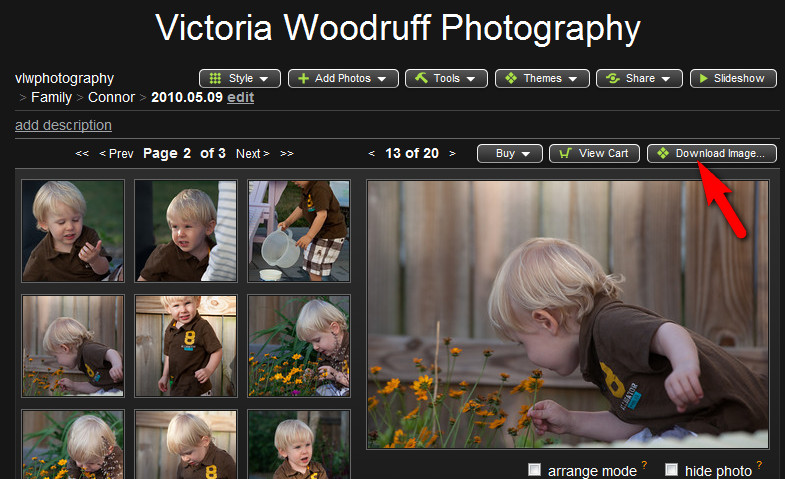Click the View Cart button

click(594, 154)
